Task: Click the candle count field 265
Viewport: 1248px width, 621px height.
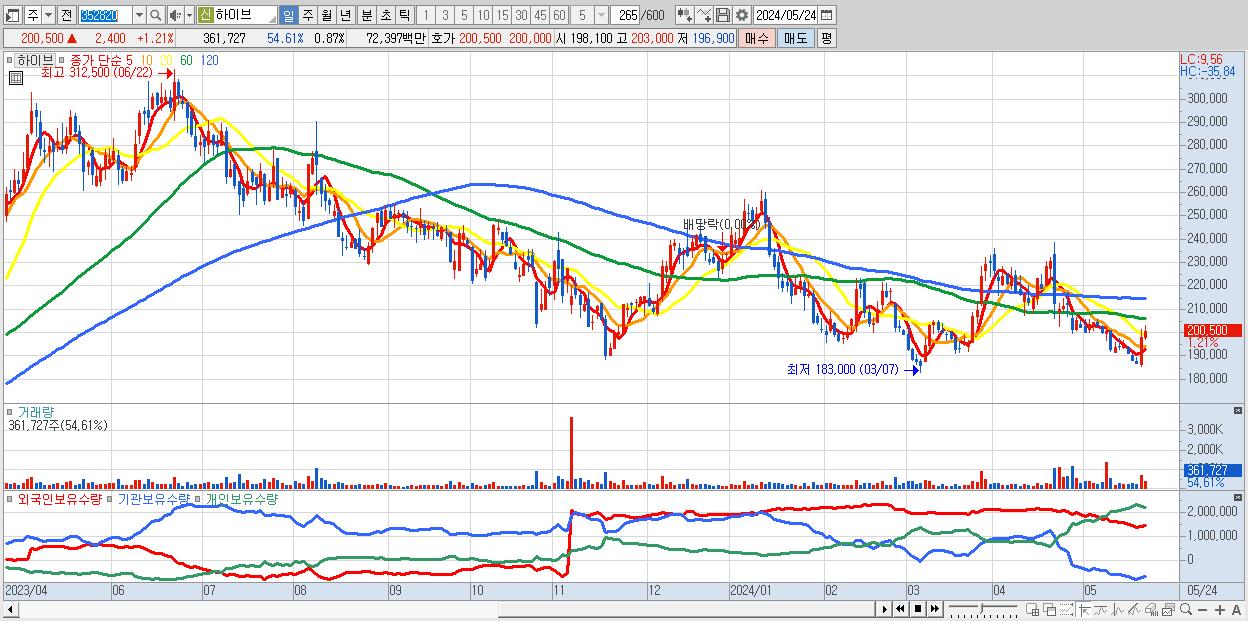Action: [625, 15]
